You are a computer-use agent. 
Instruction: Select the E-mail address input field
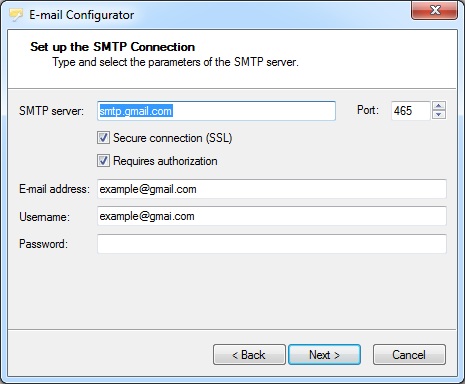coord(272,189)
